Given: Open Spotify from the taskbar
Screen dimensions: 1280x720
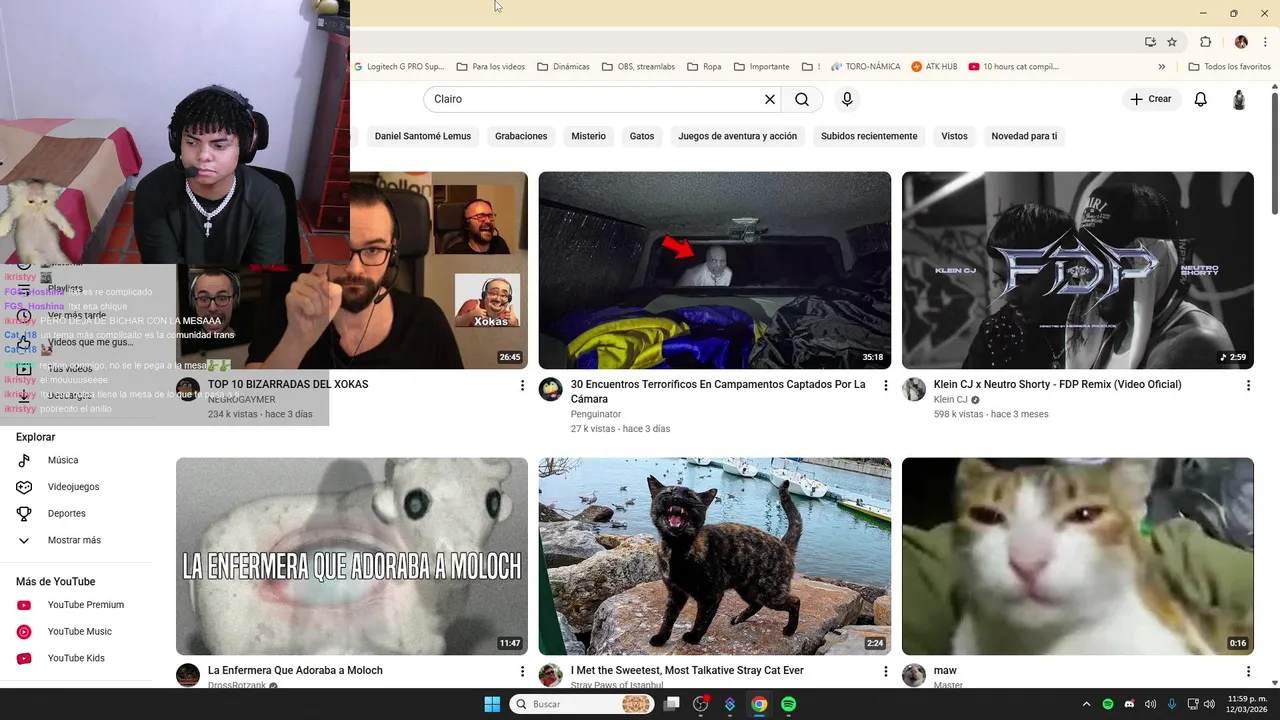Looking at the screenshot, I should 789,704.
